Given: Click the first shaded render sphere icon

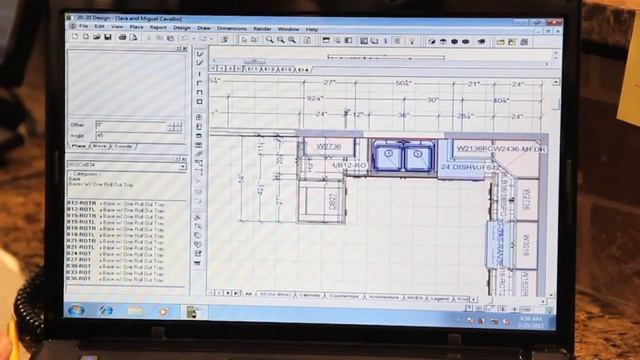Looking at the screenshot, I should (x=432, y=41).
